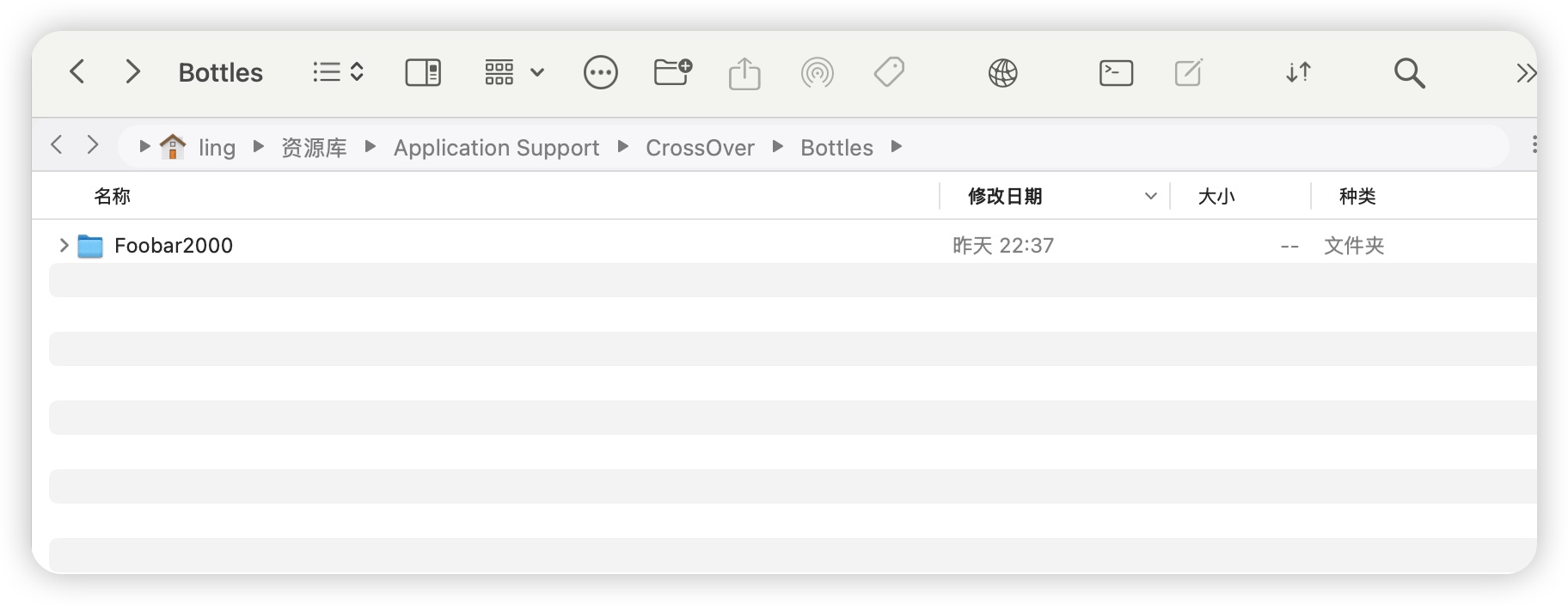Open the list view switcher
This screenshot has height=605, width=1568.
point(338,72)
